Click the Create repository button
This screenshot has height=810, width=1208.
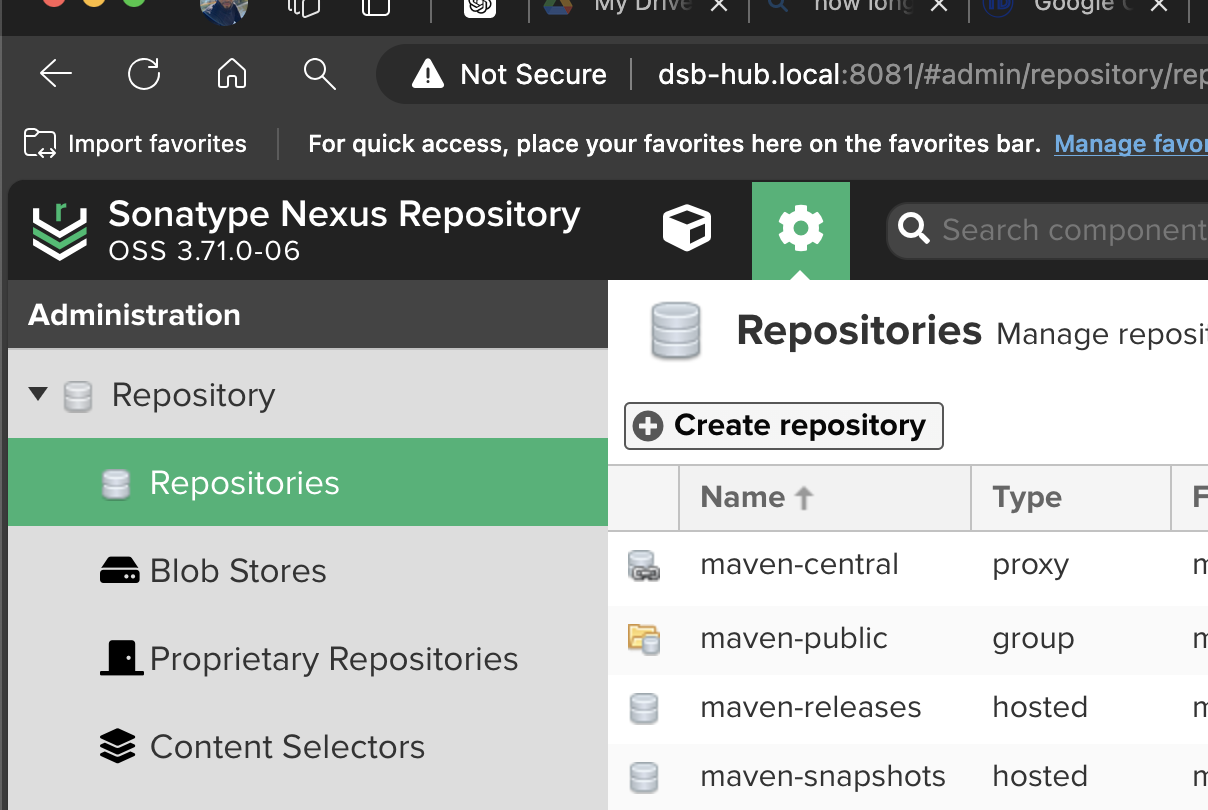click(x=784, y=426)
